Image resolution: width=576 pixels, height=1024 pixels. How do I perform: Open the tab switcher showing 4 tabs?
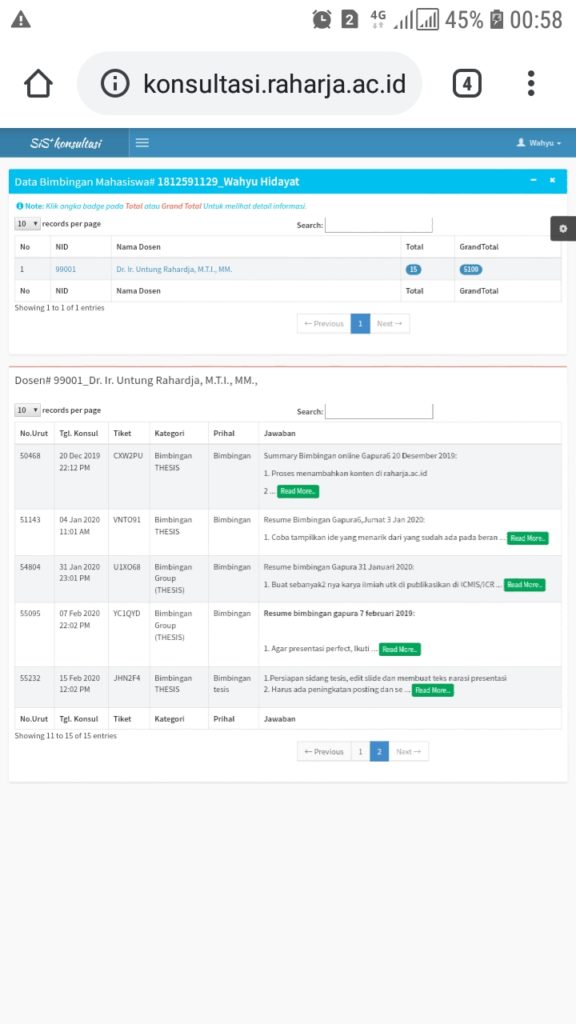click(x=467, y=84)
